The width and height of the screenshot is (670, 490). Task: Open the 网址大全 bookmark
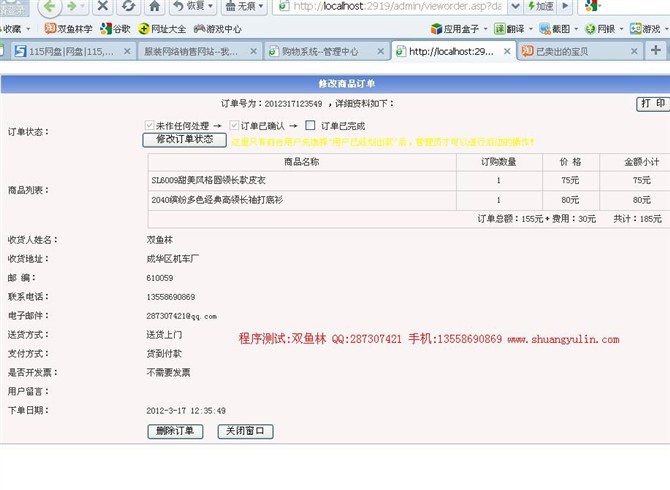[x=162, y=29]
